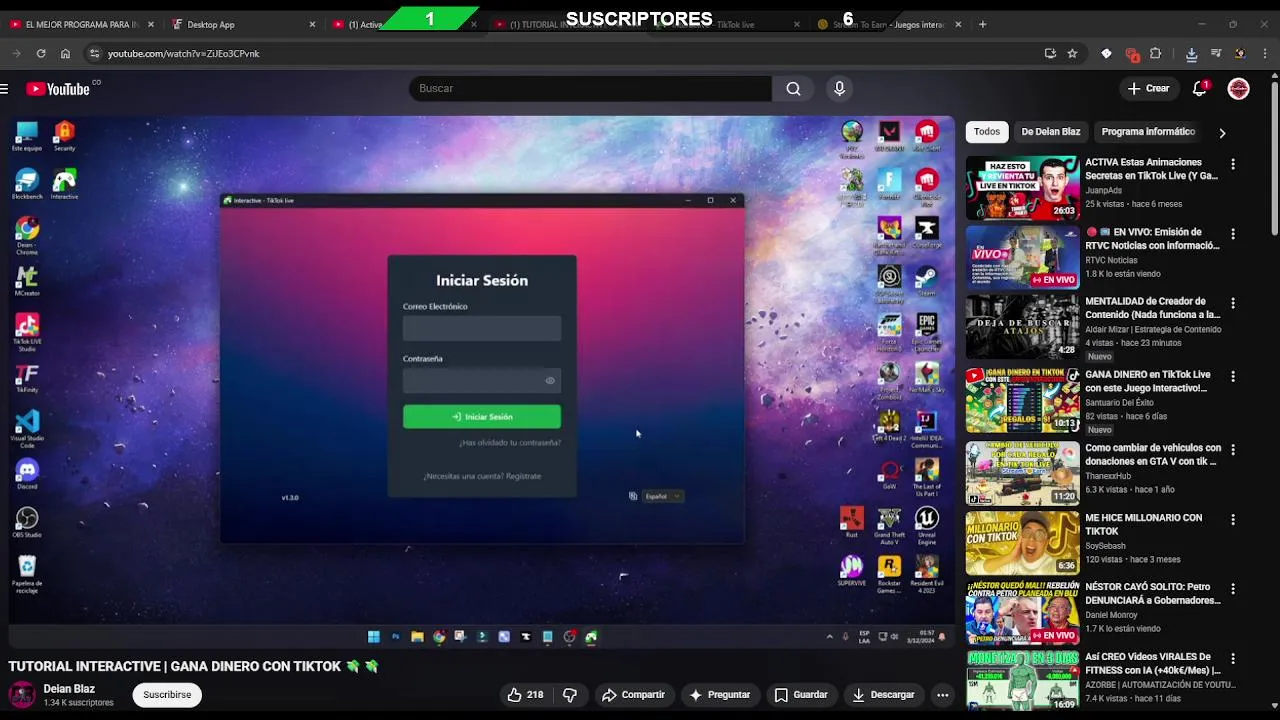Open more actions menu under the video

(942, 694)
